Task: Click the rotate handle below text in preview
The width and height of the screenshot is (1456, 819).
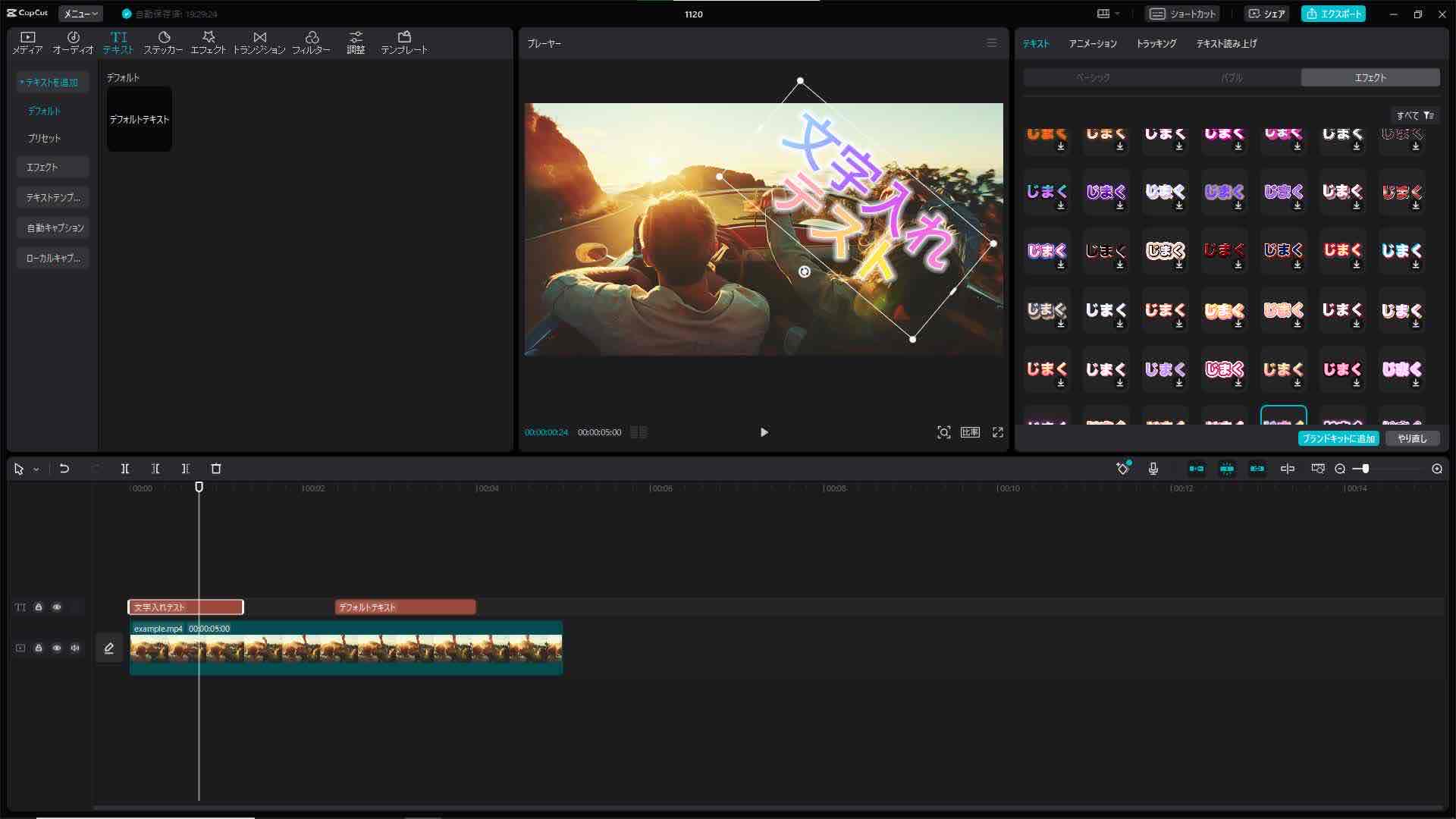Action: tap(805, 271)
